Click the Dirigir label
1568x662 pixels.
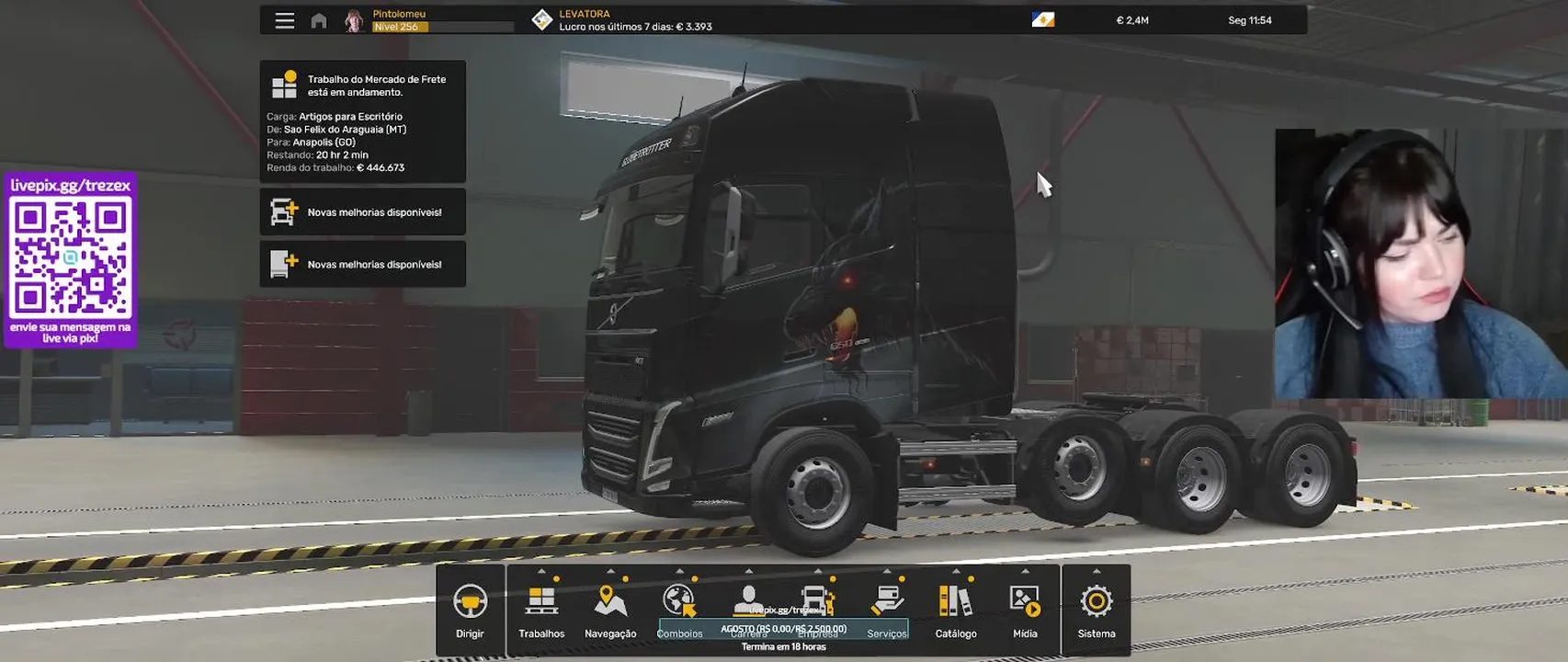(470, 633)
